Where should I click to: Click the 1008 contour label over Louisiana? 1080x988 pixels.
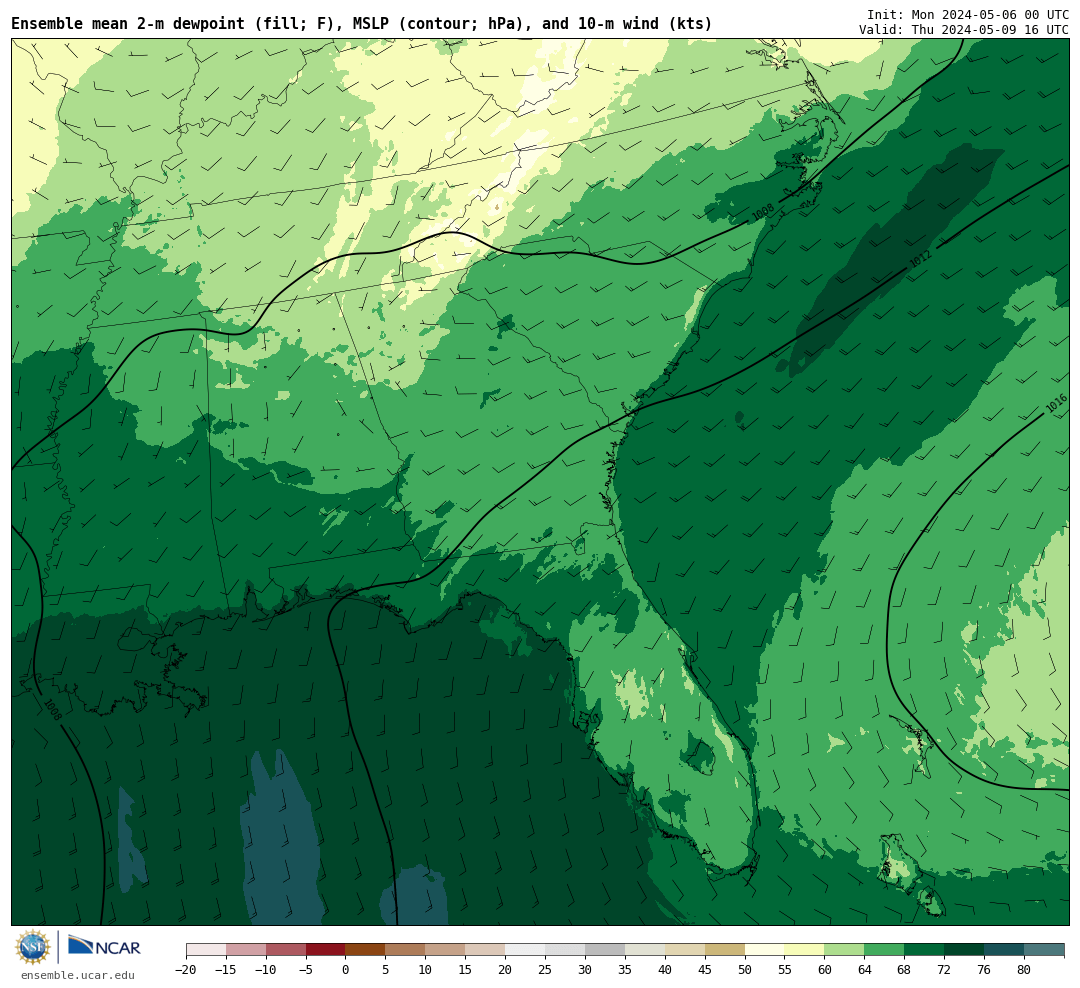pyautogui.click(x=52, y=710)
